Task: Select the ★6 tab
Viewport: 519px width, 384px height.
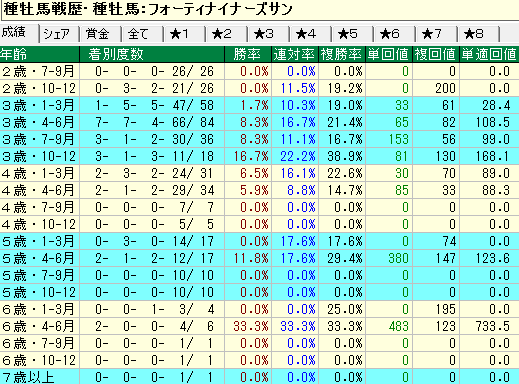Action: (394, 34)
